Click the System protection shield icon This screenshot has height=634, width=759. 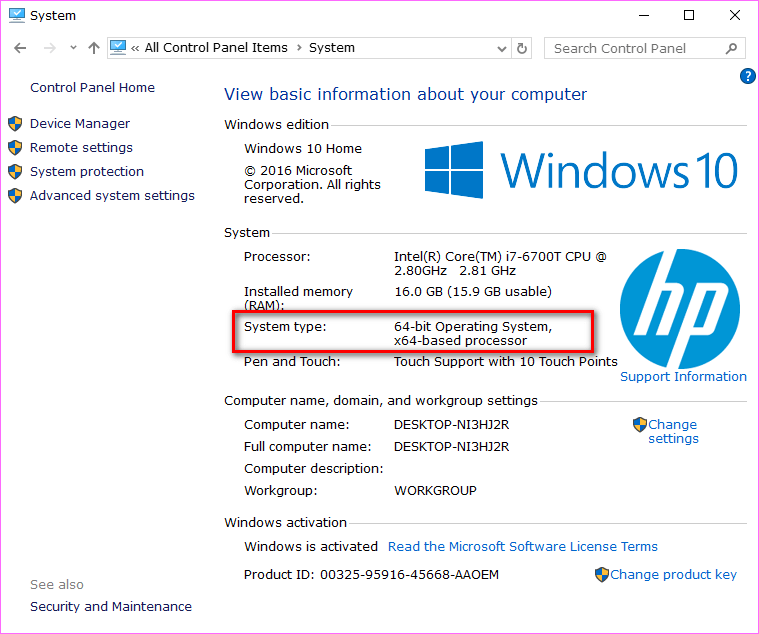pyautogui.click(x=15, y=172)
